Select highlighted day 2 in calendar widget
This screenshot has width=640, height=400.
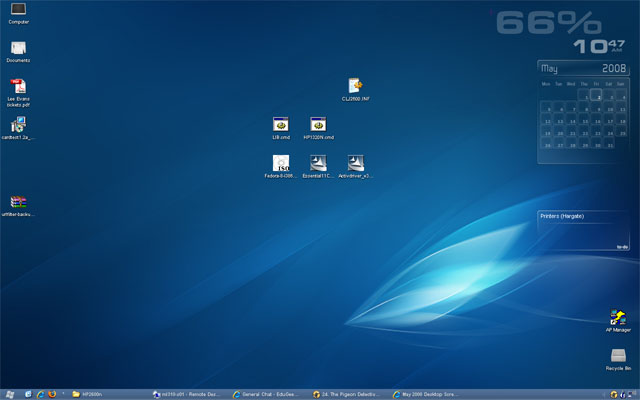click(596, 95)
